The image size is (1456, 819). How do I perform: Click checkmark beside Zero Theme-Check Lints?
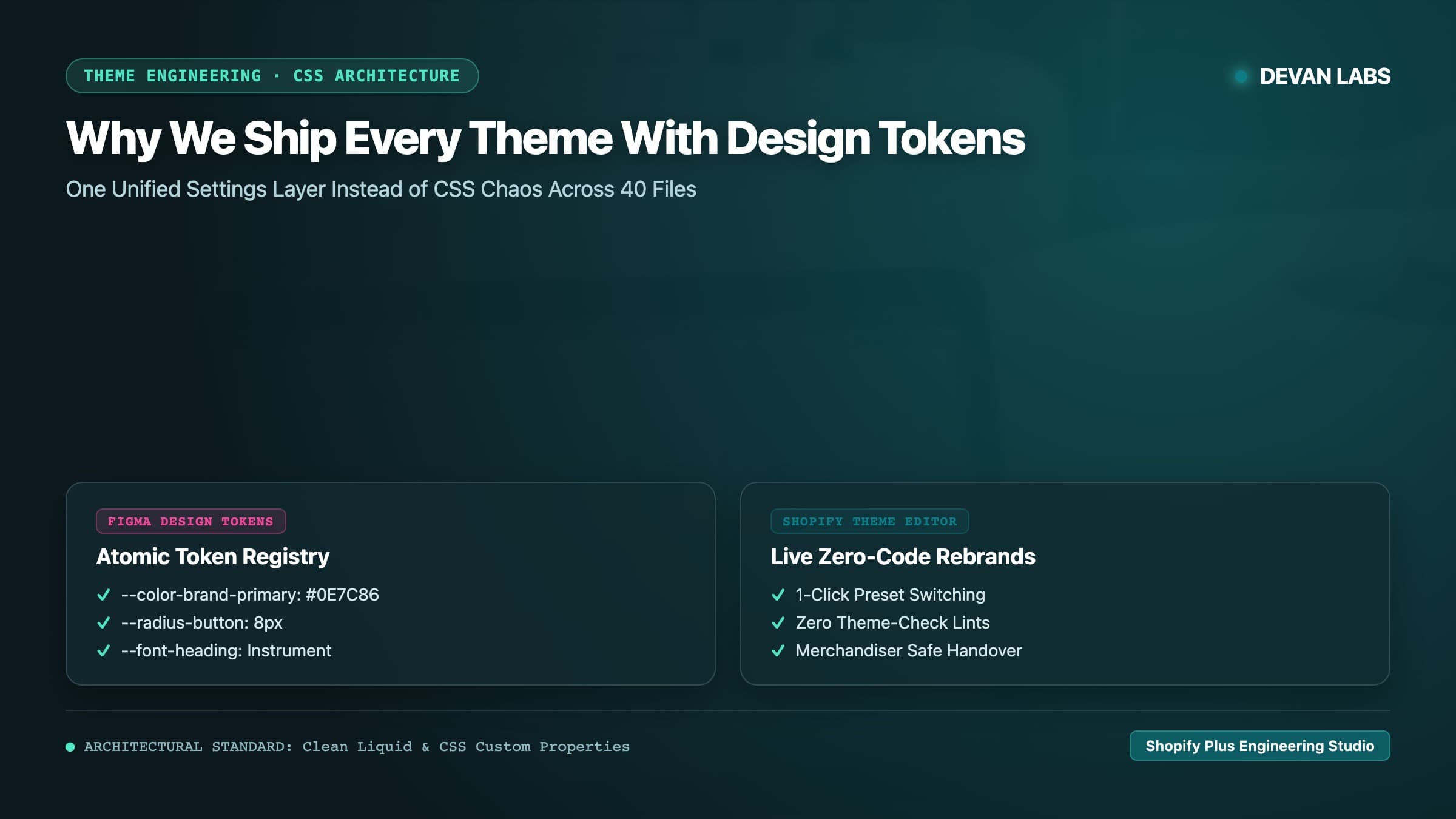pos(778,622)
